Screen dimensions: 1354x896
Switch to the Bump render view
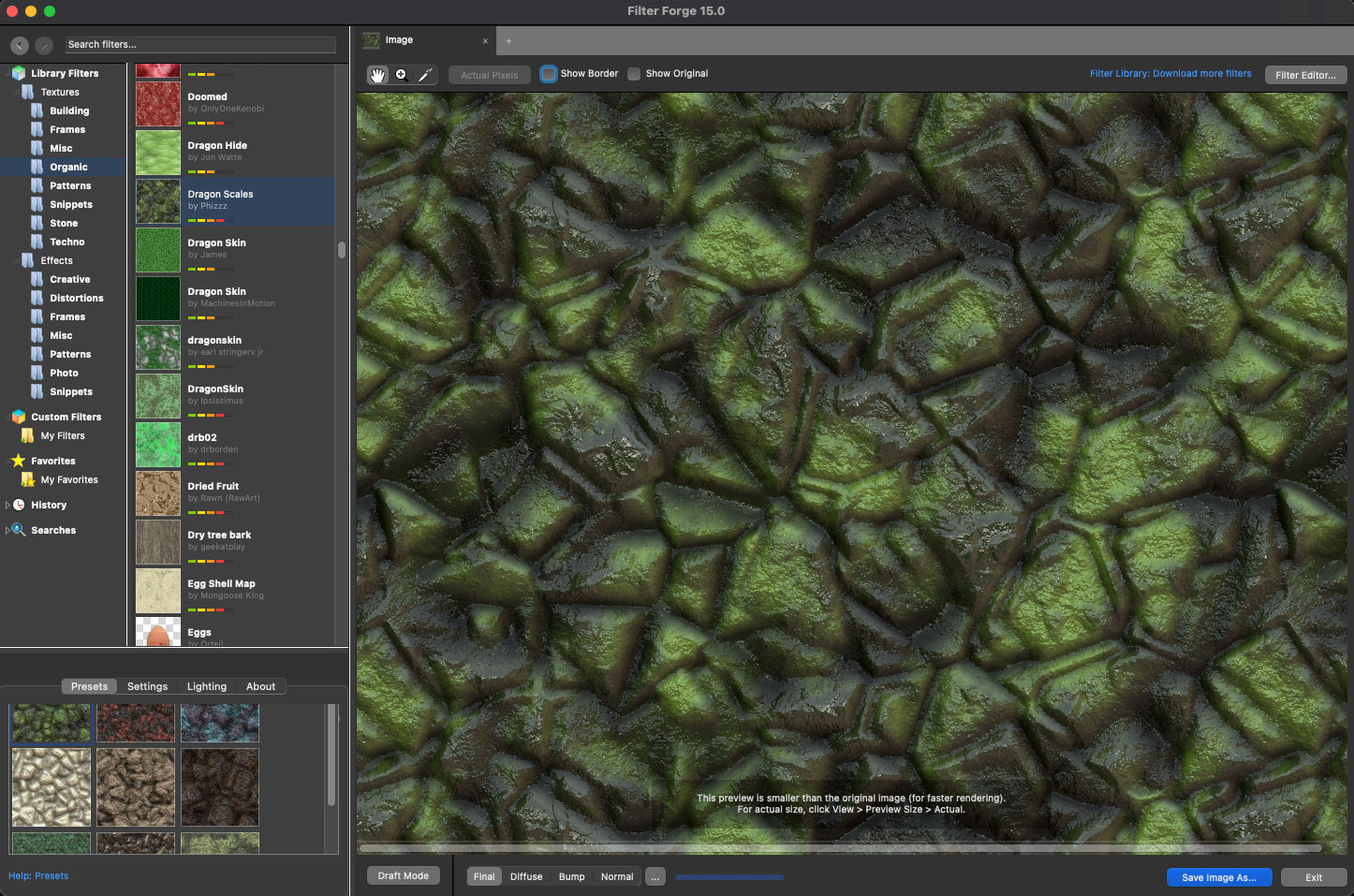[x=571, y=877]
